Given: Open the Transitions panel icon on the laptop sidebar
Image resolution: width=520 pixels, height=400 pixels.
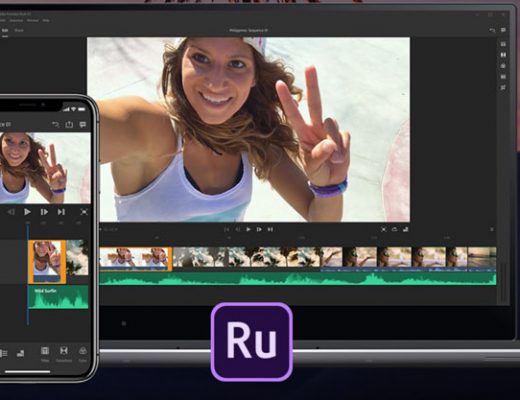Looking at the screenshot, I should point(503,55).
